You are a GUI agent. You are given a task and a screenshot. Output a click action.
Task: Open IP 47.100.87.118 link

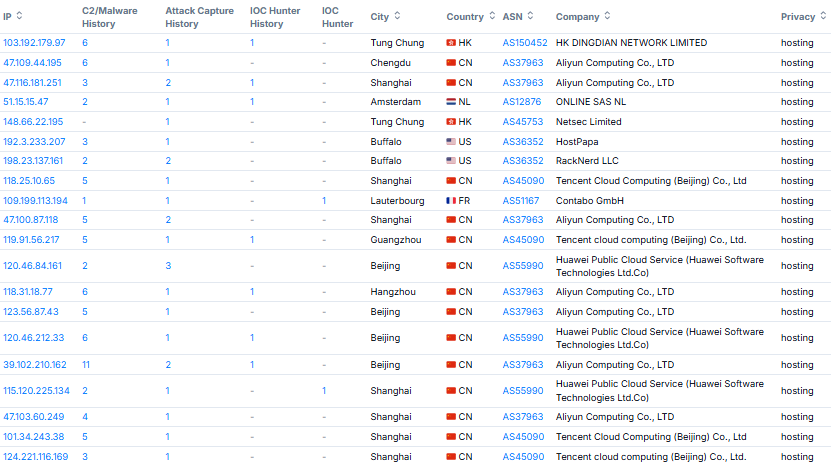tap(30, 220)
